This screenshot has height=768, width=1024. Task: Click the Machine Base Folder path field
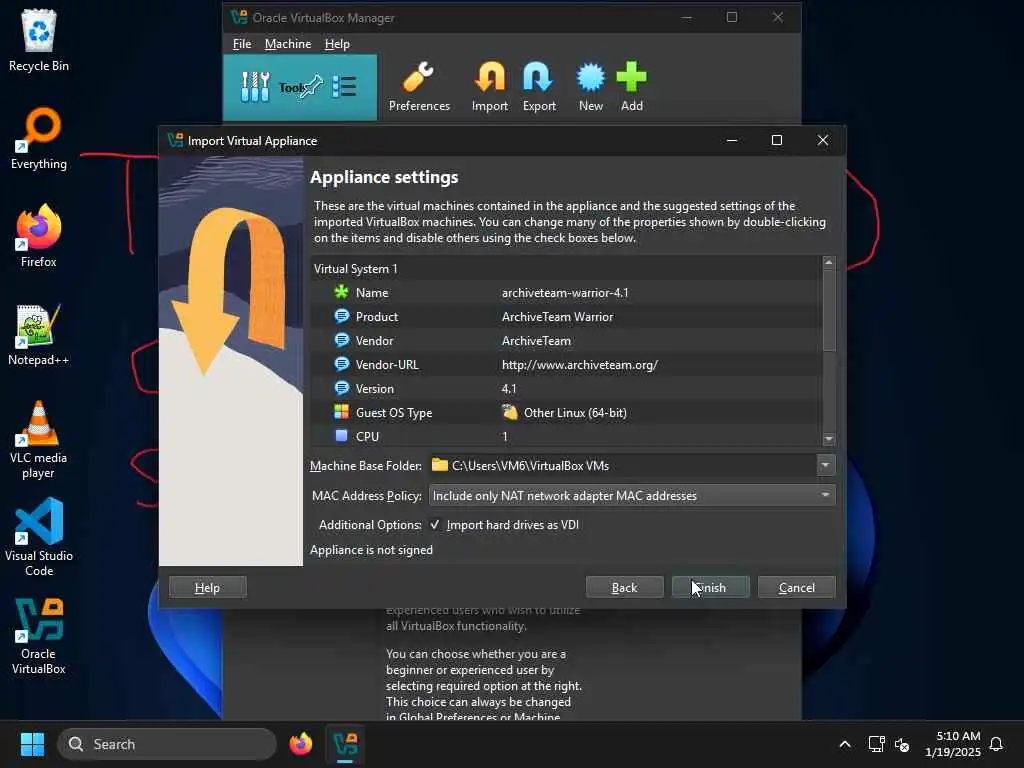[622, 465]
